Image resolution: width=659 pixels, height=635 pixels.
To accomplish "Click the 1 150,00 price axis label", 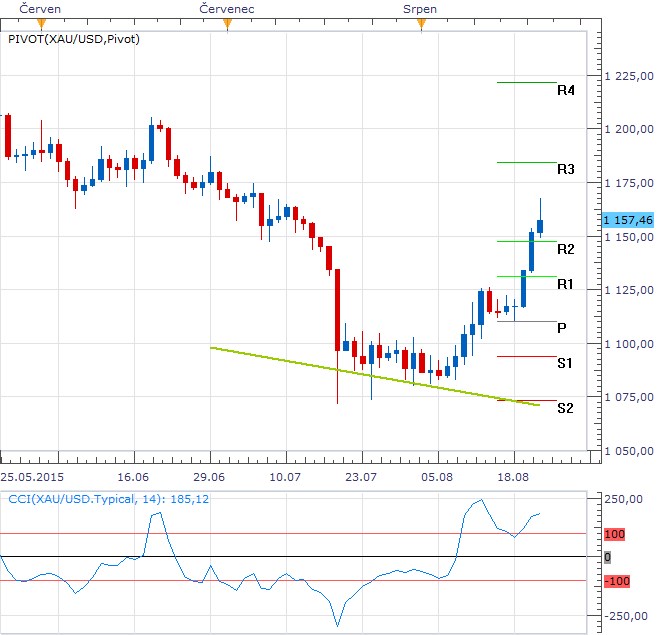I will pos(629,237).
